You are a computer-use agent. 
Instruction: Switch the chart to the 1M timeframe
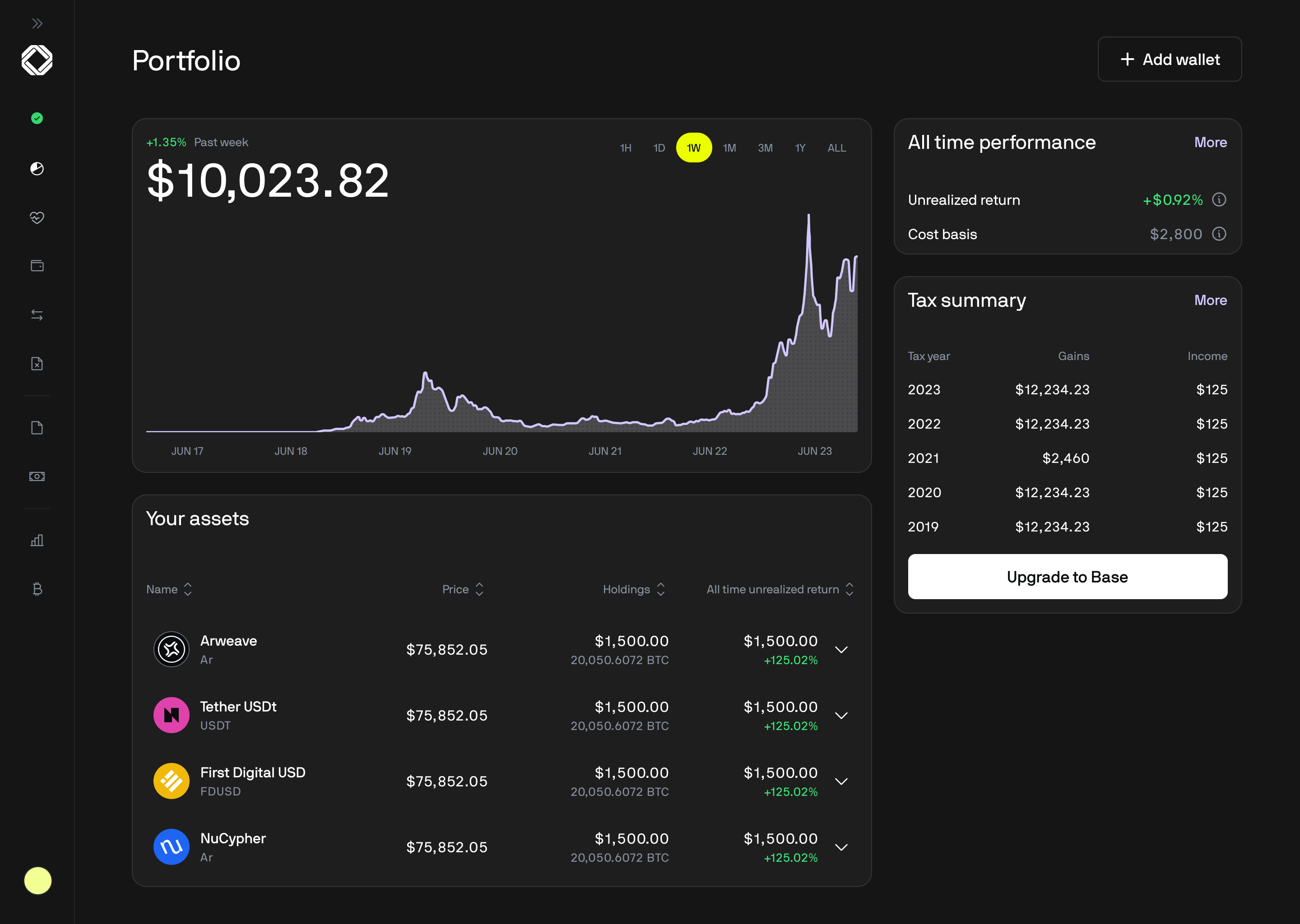click(729, 148)
